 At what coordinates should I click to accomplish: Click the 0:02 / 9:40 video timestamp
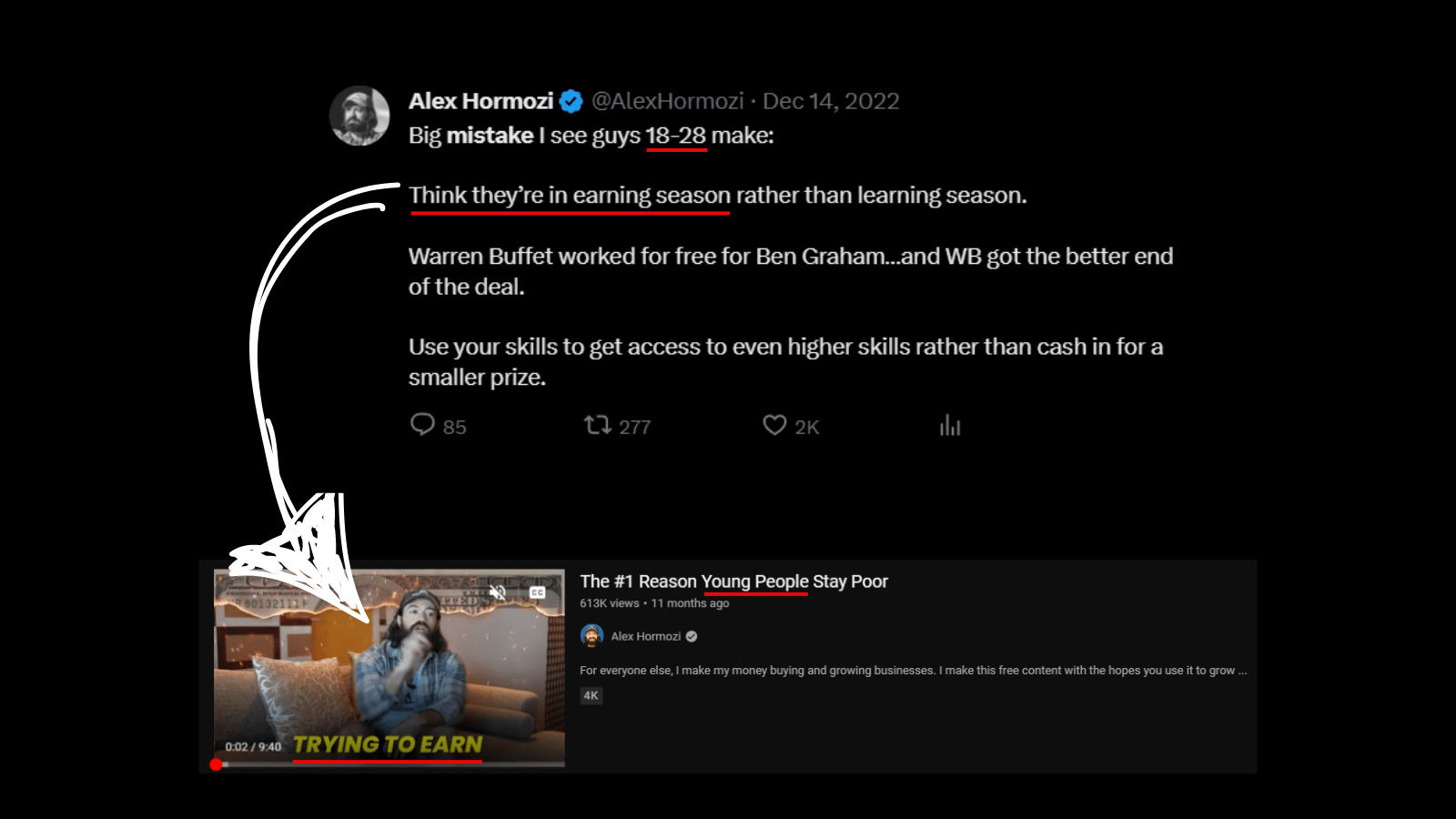(x=253, y=747)
